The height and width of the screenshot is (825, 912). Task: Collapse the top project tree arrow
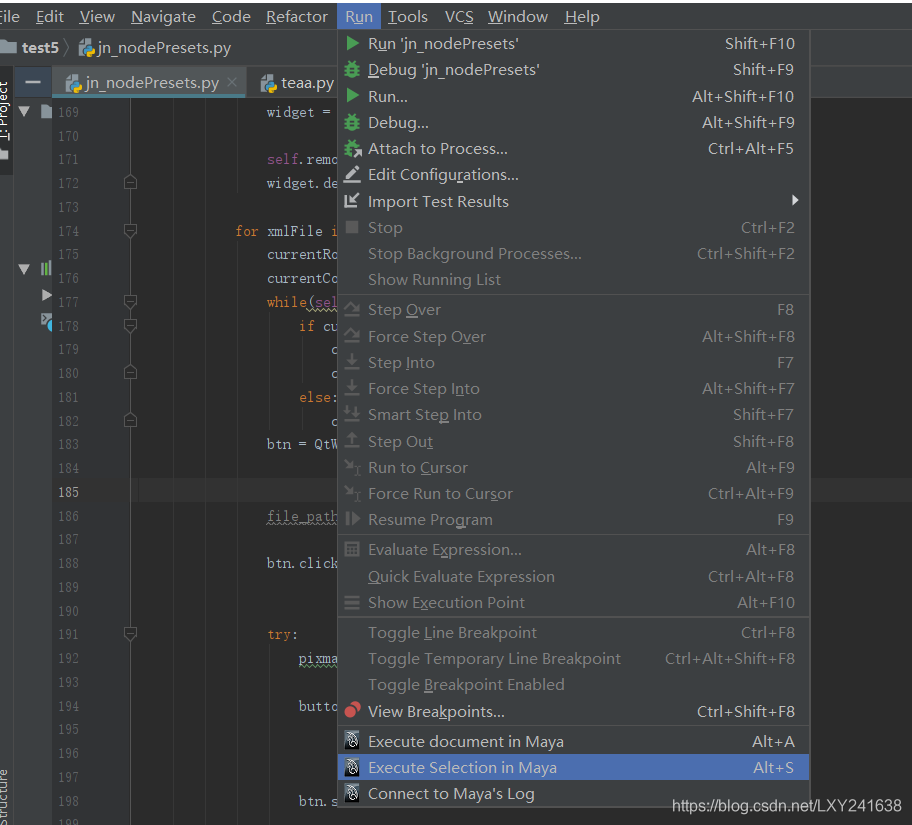pyautogui.click(x=24, y=111)
